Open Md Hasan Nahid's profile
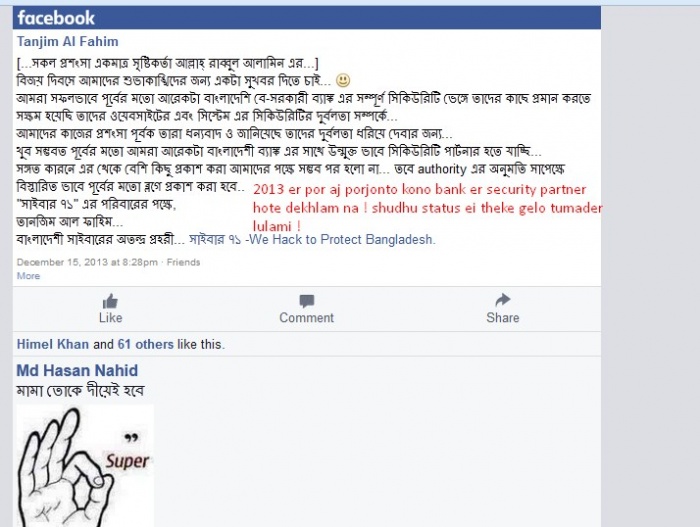Image resolution: width=700 pixels, height=527 pixels. tap(77, 370)
